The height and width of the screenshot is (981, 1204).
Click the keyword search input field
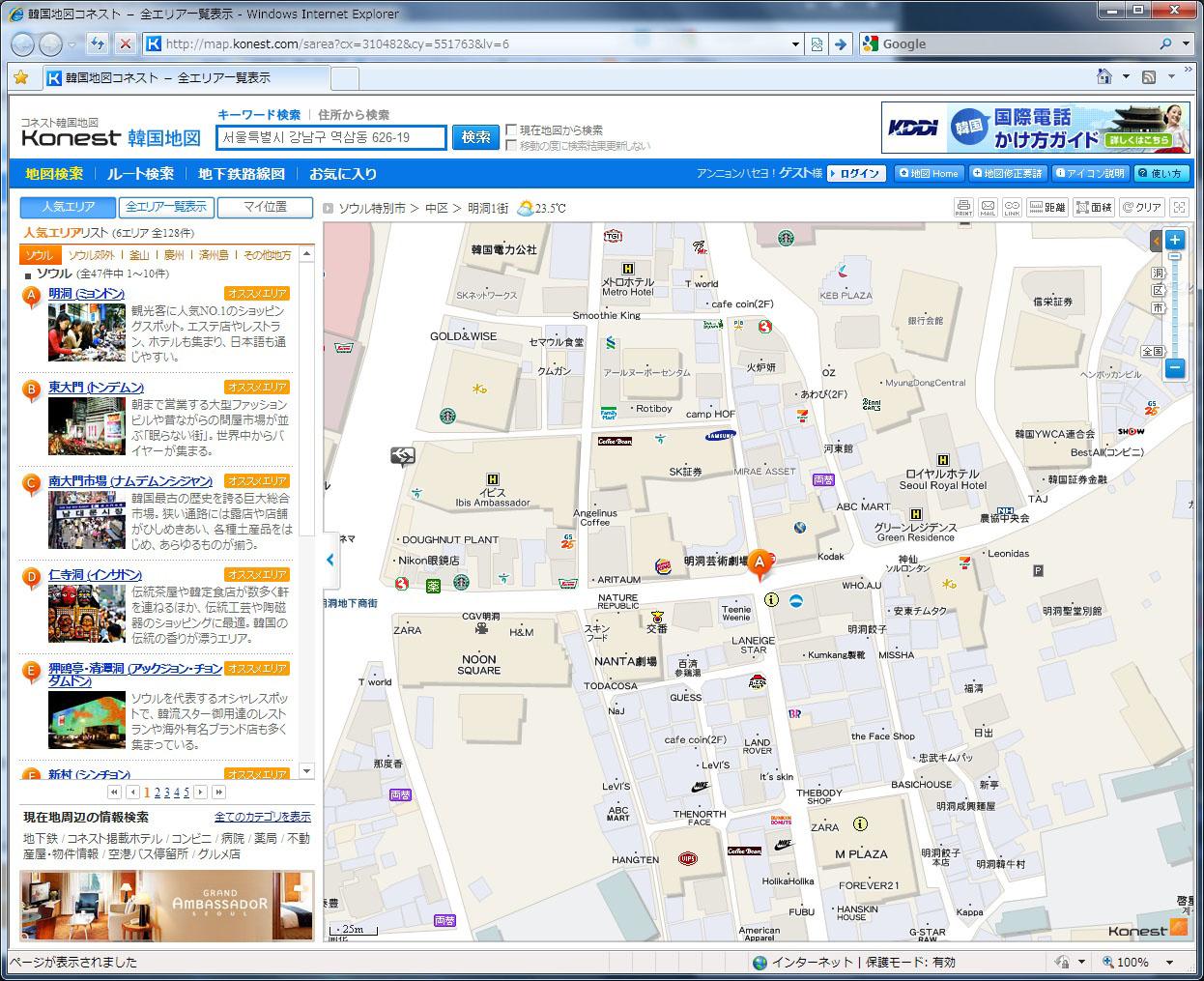(x=331, y=137)
